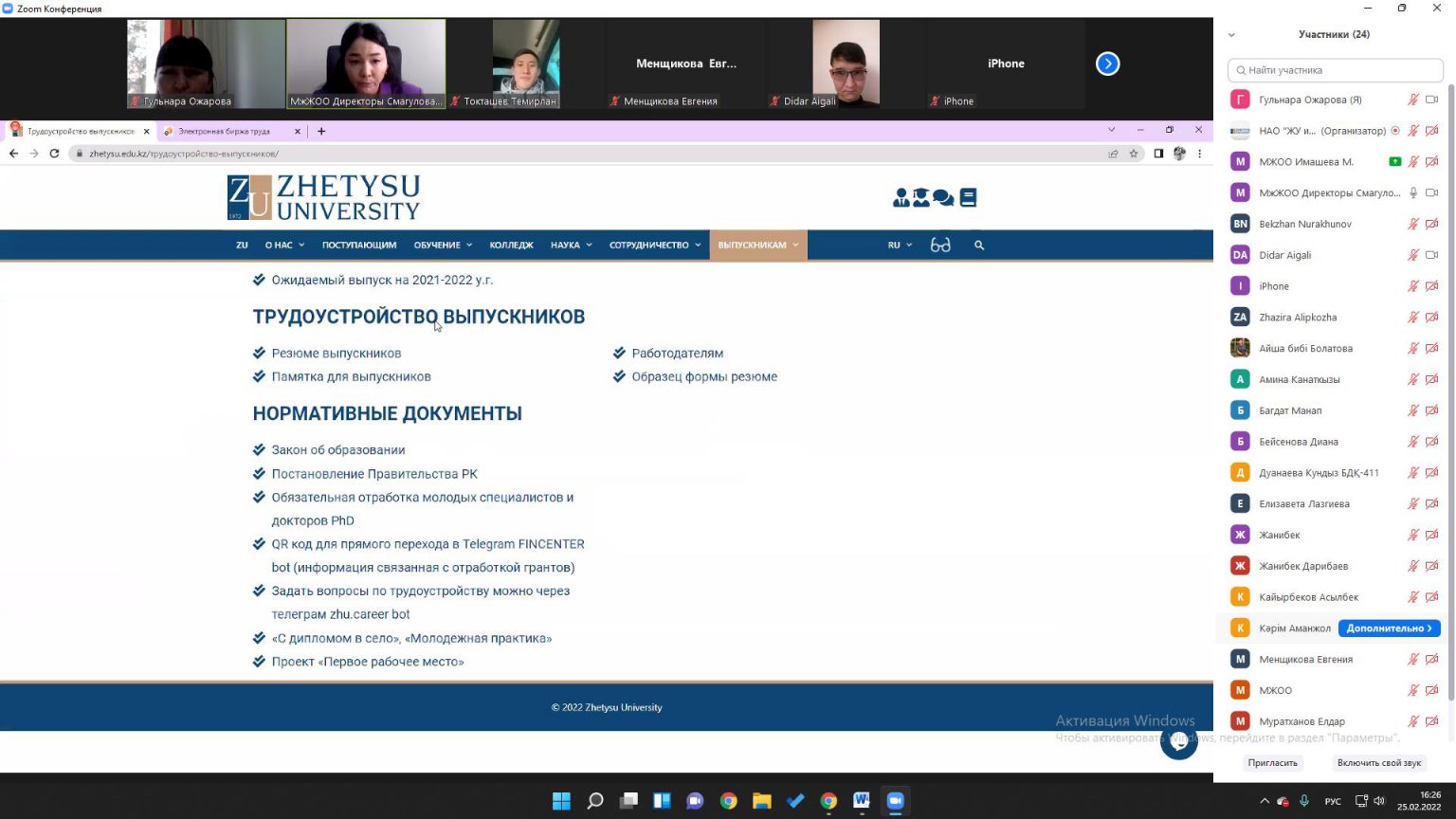Screen dimensions: 1456x819
Task: Show next video thumbnails with blue arrow
Action: tap(1107, 64)
